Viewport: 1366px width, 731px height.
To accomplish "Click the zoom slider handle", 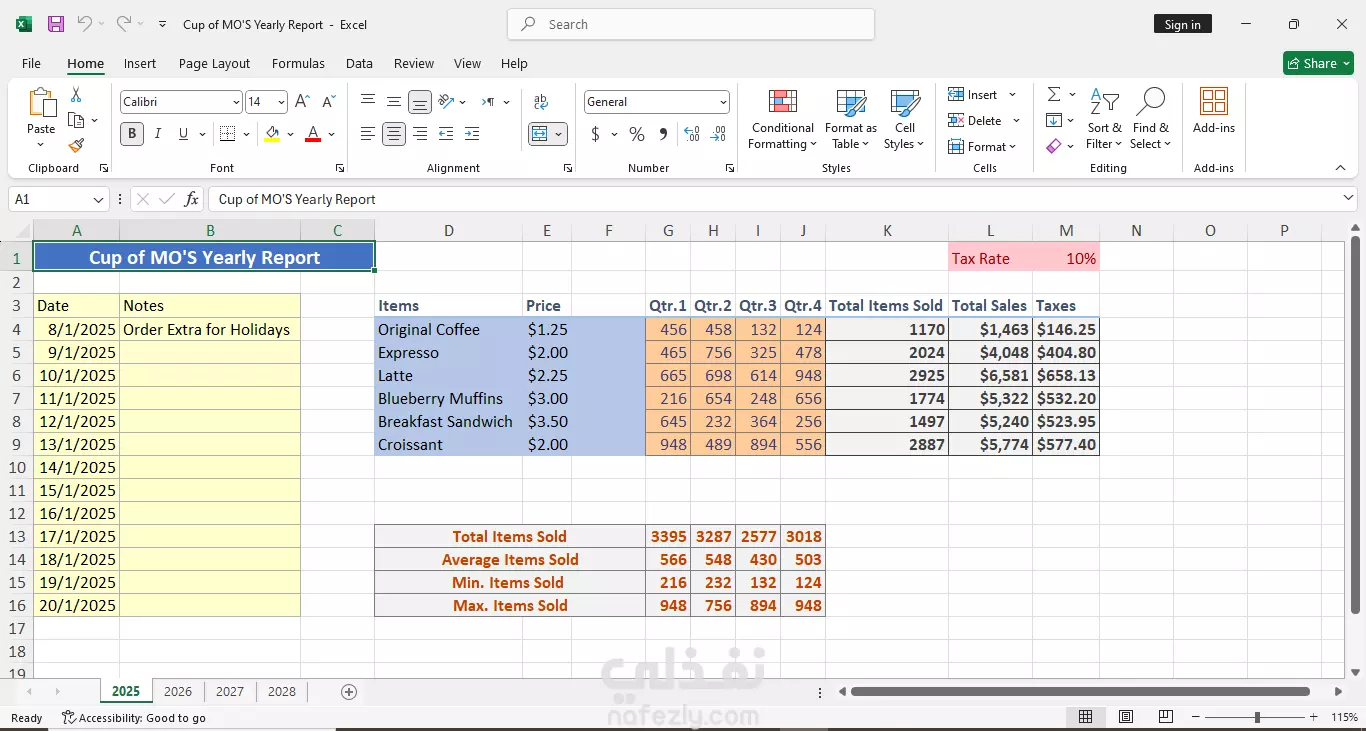I will click(x=1257, y=717).
